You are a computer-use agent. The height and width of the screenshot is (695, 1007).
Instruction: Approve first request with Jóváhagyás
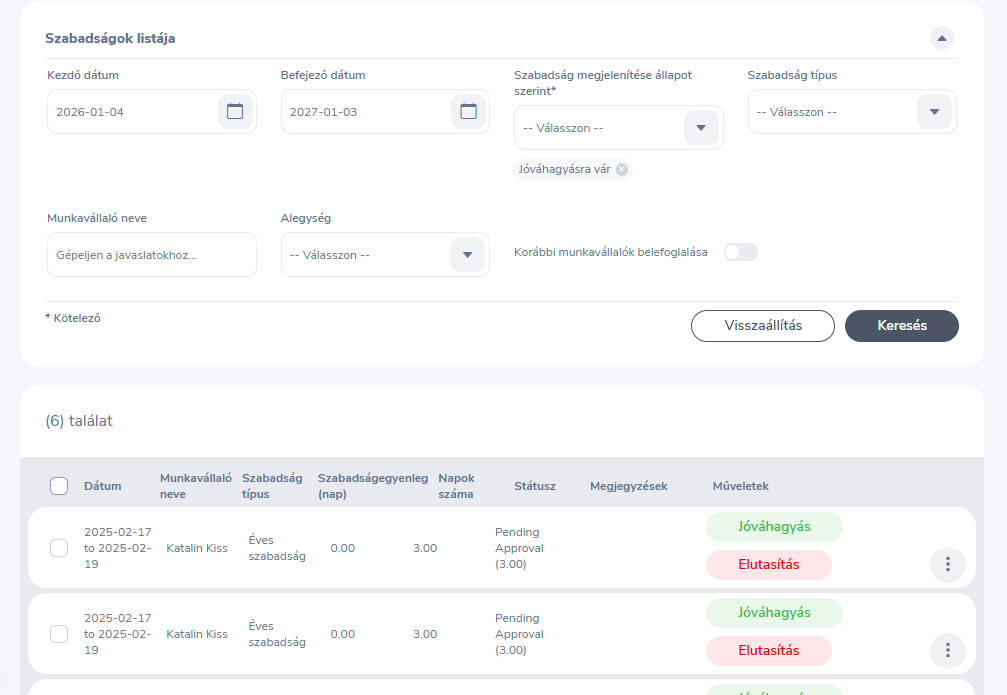coord(774,527)
